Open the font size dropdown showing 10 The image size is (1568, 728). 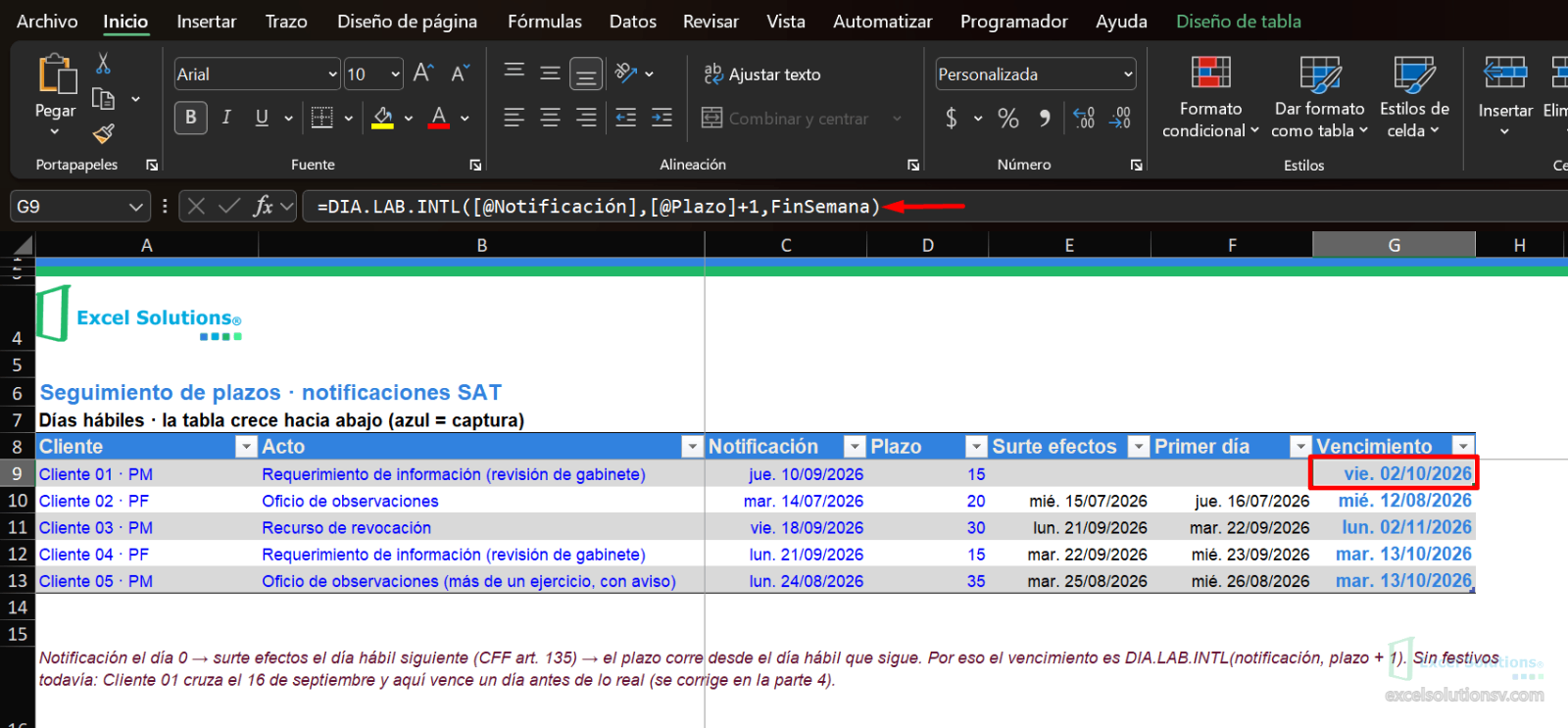(x=395, y=74)
